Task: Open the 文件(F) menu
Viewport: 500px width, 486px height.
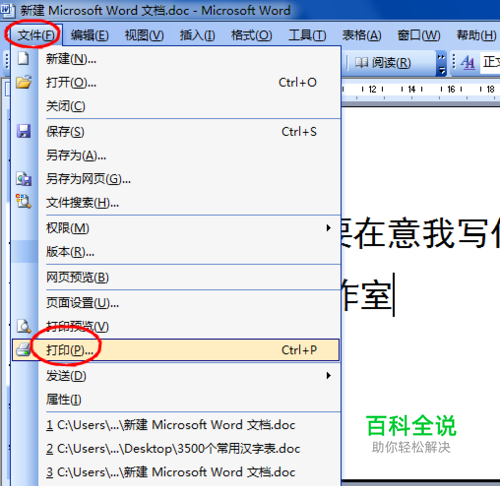Action: click(x=36, y=35)
